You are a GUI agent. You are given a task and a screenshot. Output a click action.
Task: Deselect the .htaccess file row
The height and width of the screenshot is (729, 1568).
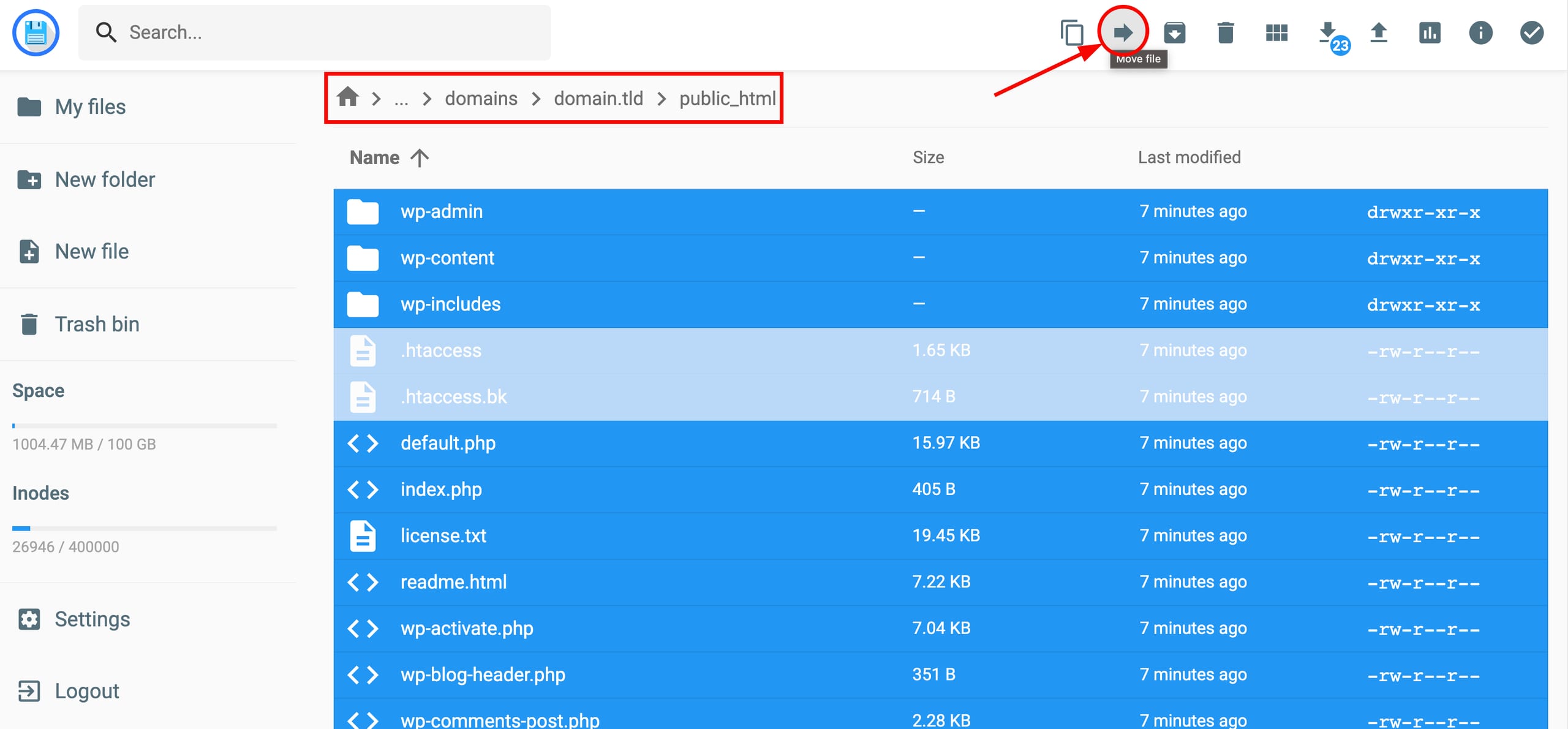(440, 350)
